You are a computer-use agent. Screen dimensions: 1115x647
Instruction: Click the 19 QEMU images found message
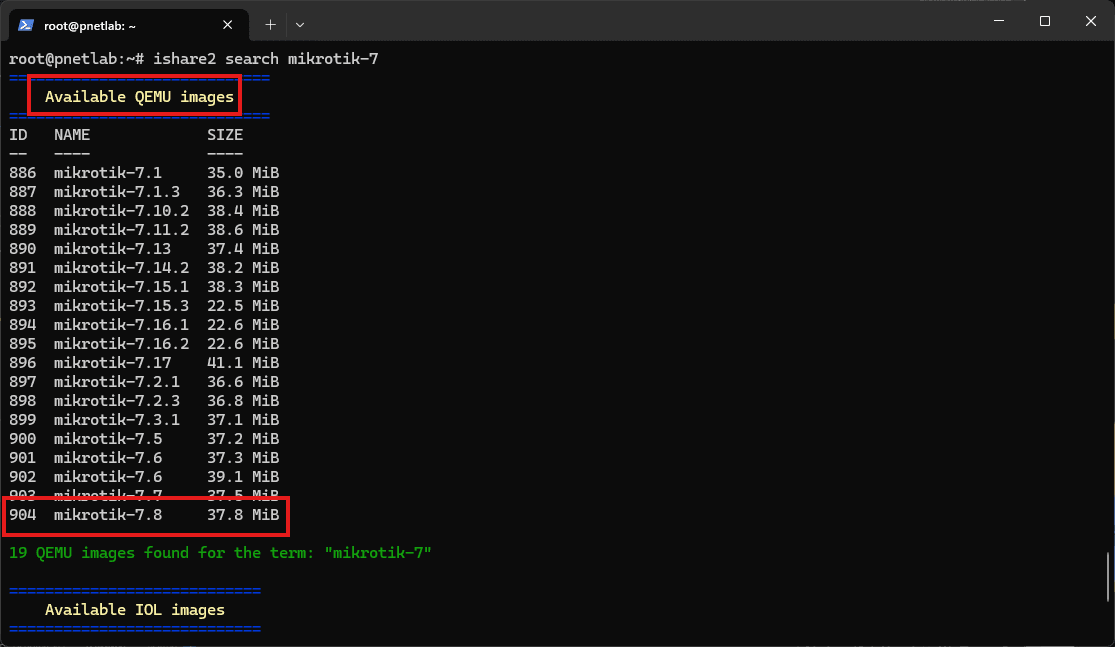click(x=220, y=553)
